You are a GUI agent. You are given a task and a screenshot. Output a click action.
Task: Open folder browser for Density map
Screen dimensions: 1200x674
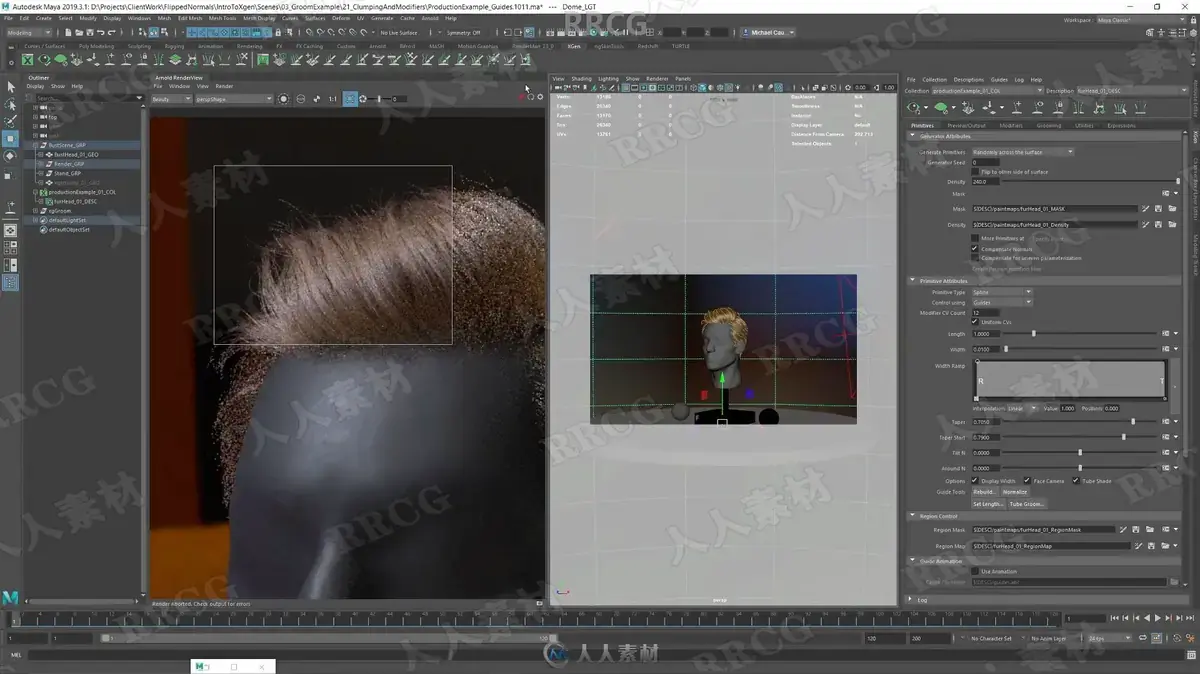pyautogui.click(x=1172, y=225)
